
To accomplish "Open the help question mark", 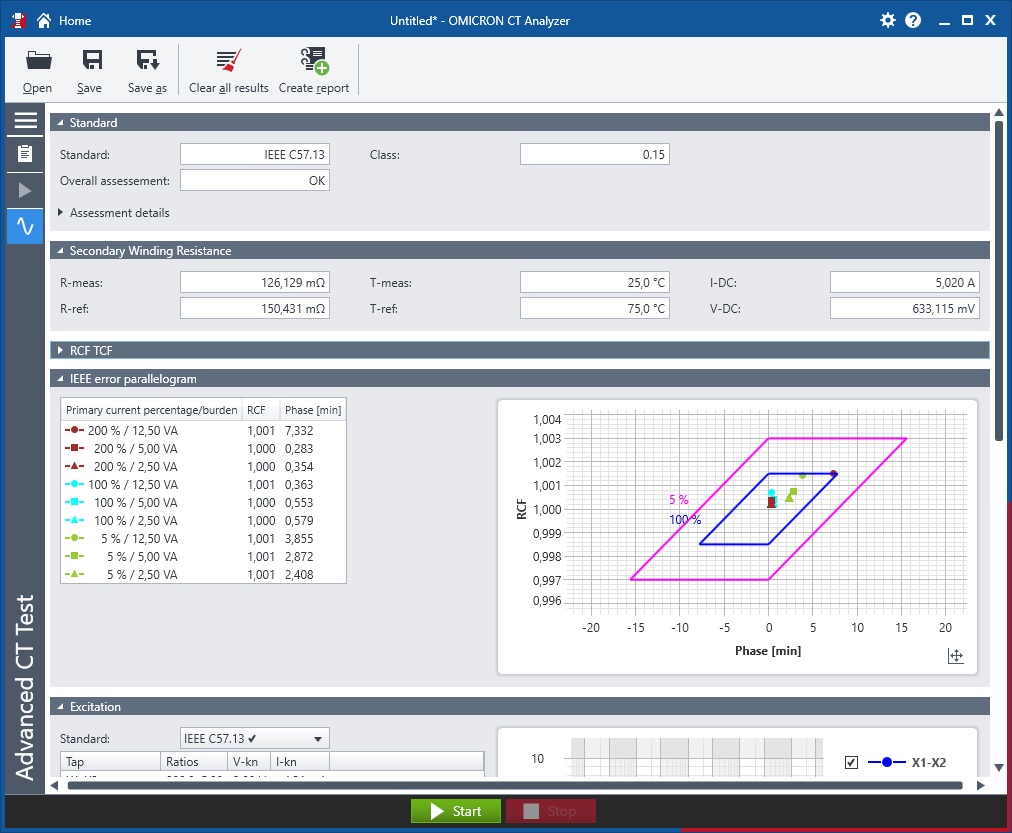I will [x=913, y=20].
